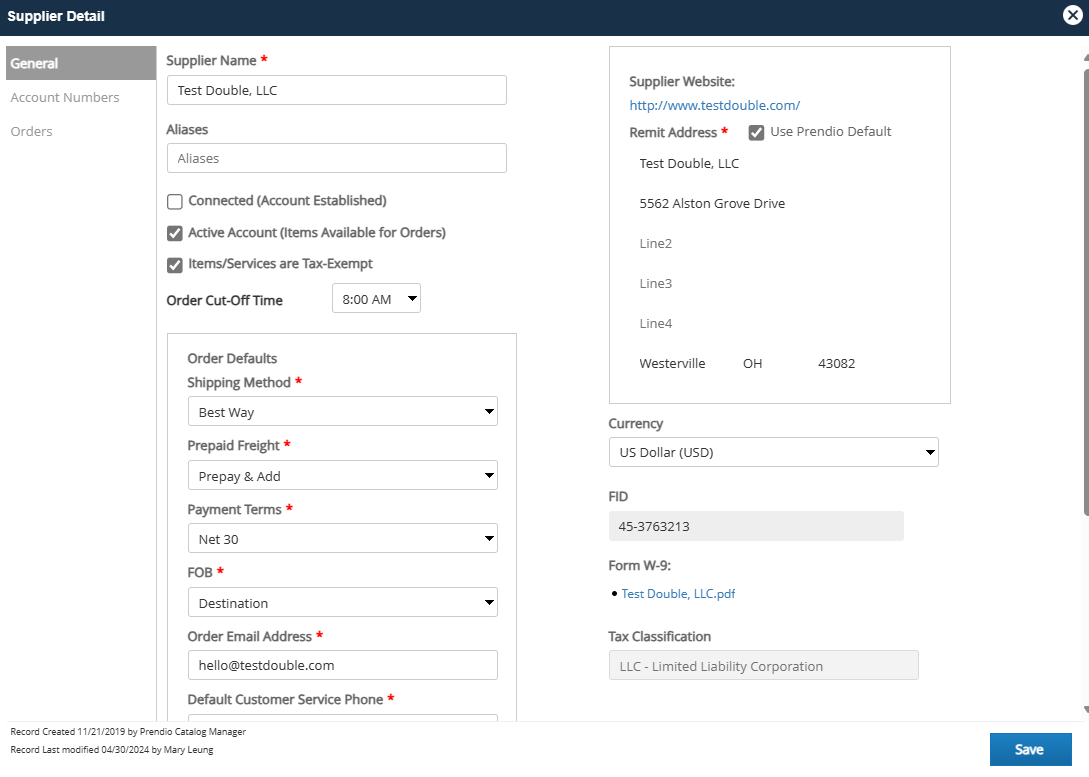Enable the Connected (Account Established) checkbox
The height and width of the screenshot is (777, 1089).
pyautogui.click(x=175, y=201)
